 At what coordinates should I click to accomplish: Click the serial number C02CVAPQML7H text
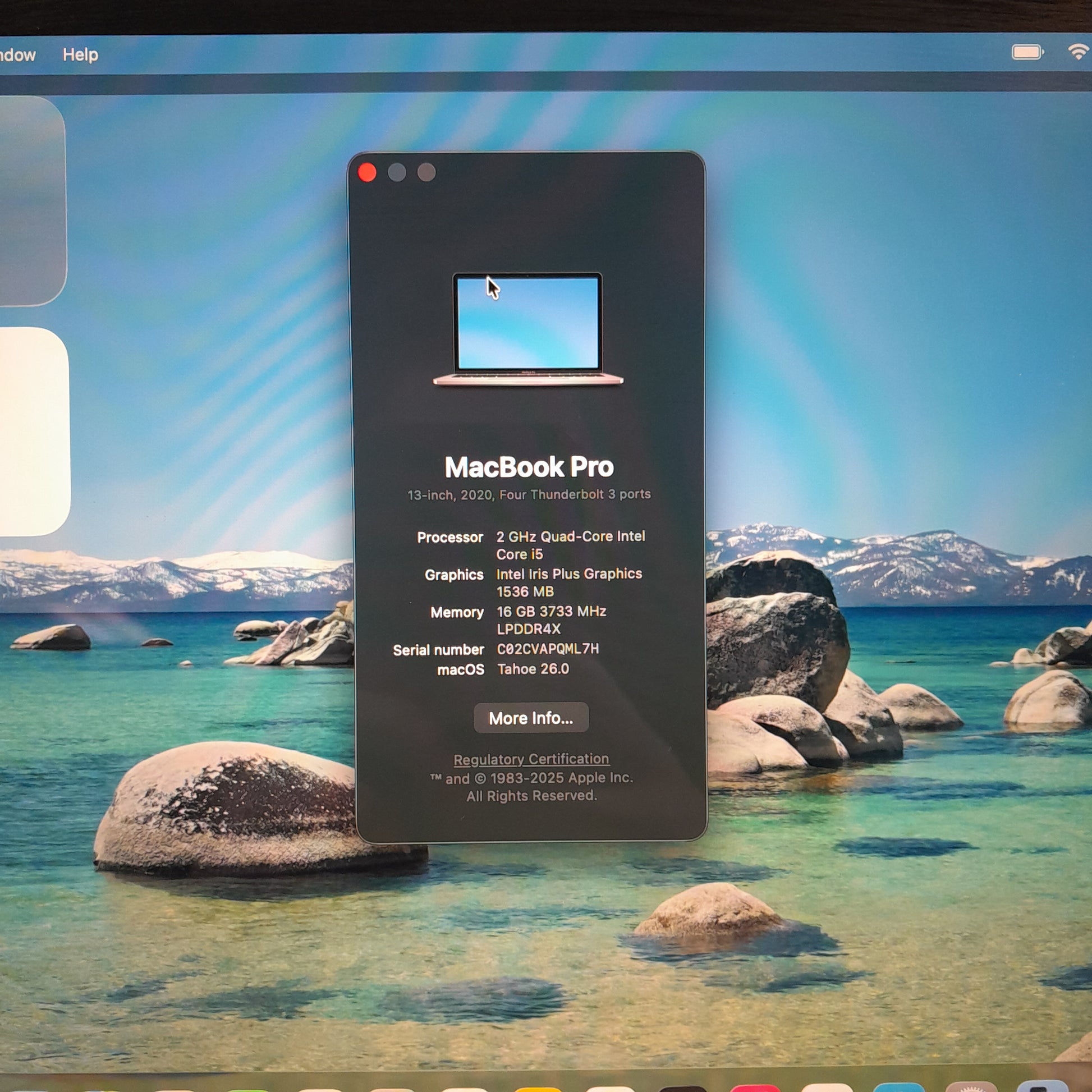548,649
